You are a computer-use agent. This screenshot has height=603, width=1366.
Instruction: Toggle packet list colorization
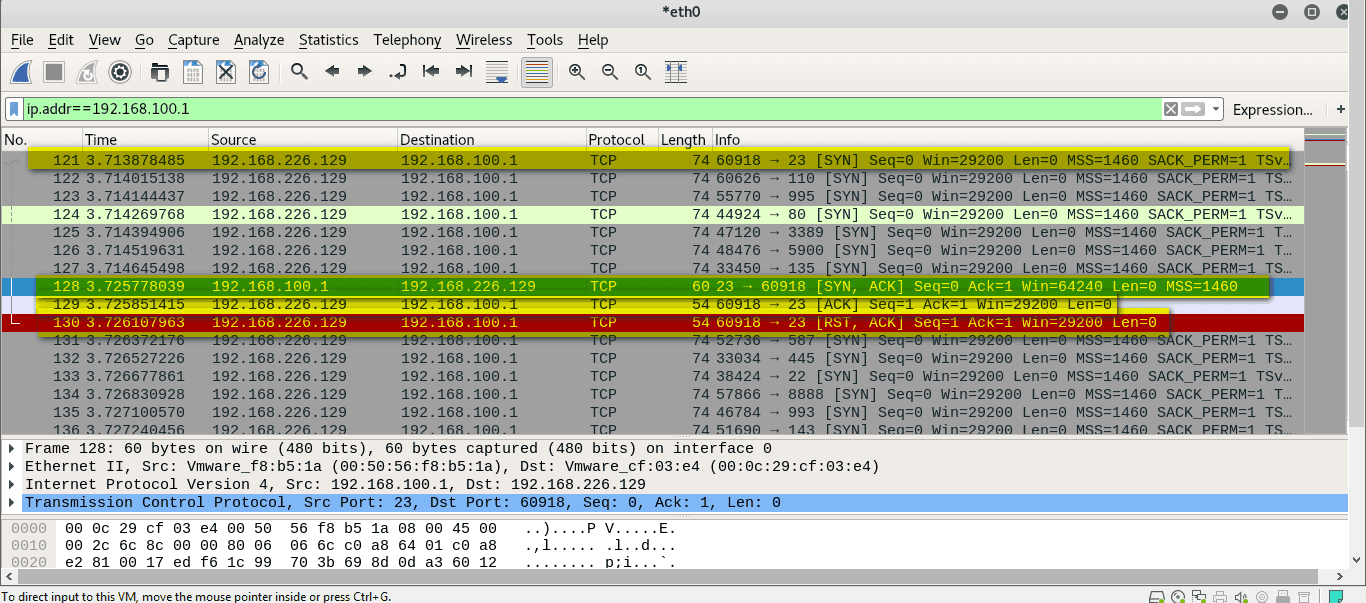point(537,71)
